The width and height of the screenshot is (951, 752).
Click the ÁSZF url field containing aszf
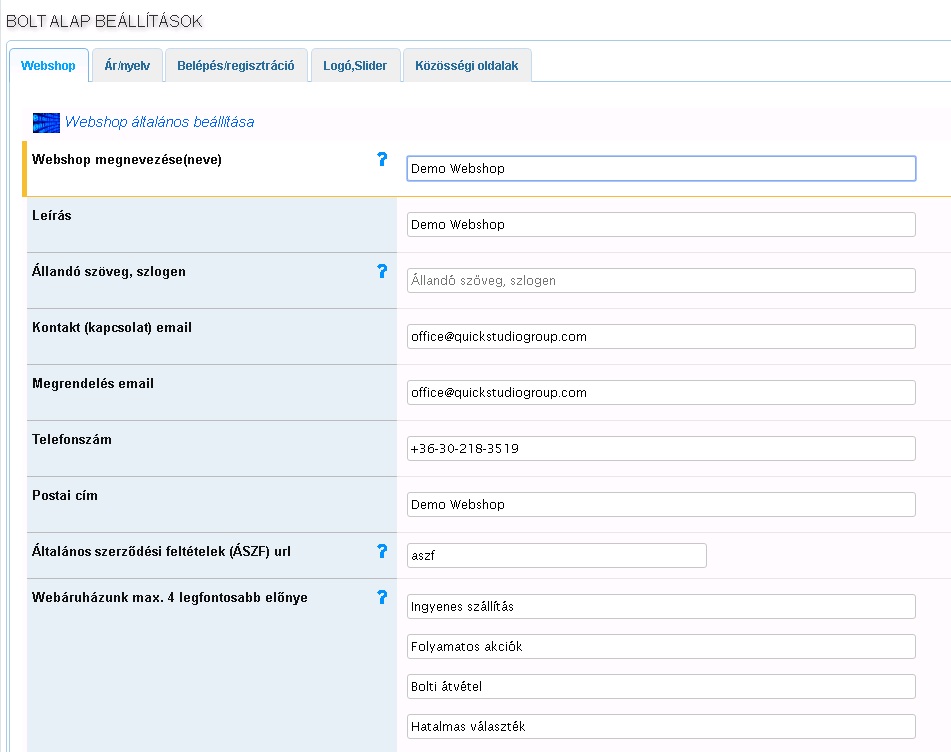[x=557, y=556]
